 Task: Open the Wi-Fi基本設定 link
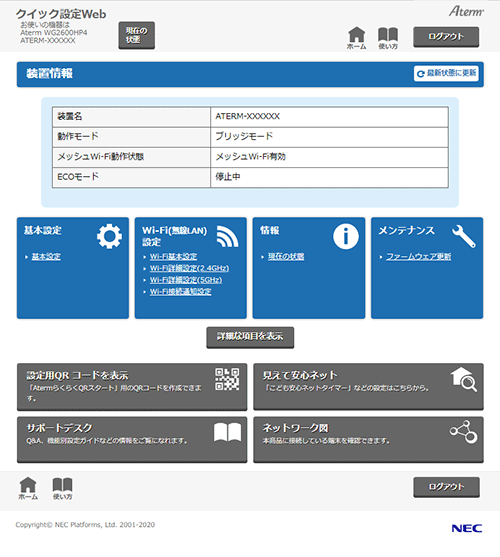point(173,256)
